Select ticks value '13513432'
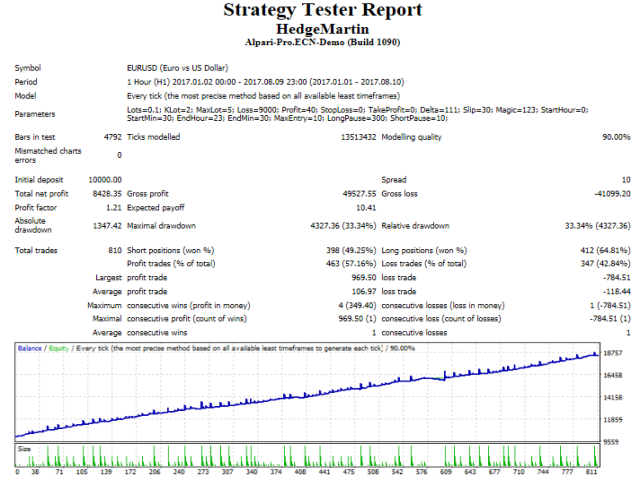The width and height of the screenshot is (640, 480). [x=358, y=137]
